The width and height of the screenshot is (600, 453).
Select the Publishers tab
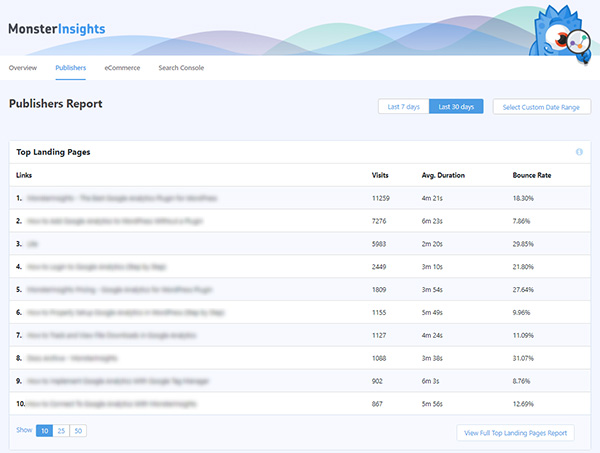pyautogui.click(x=70, y=68)
